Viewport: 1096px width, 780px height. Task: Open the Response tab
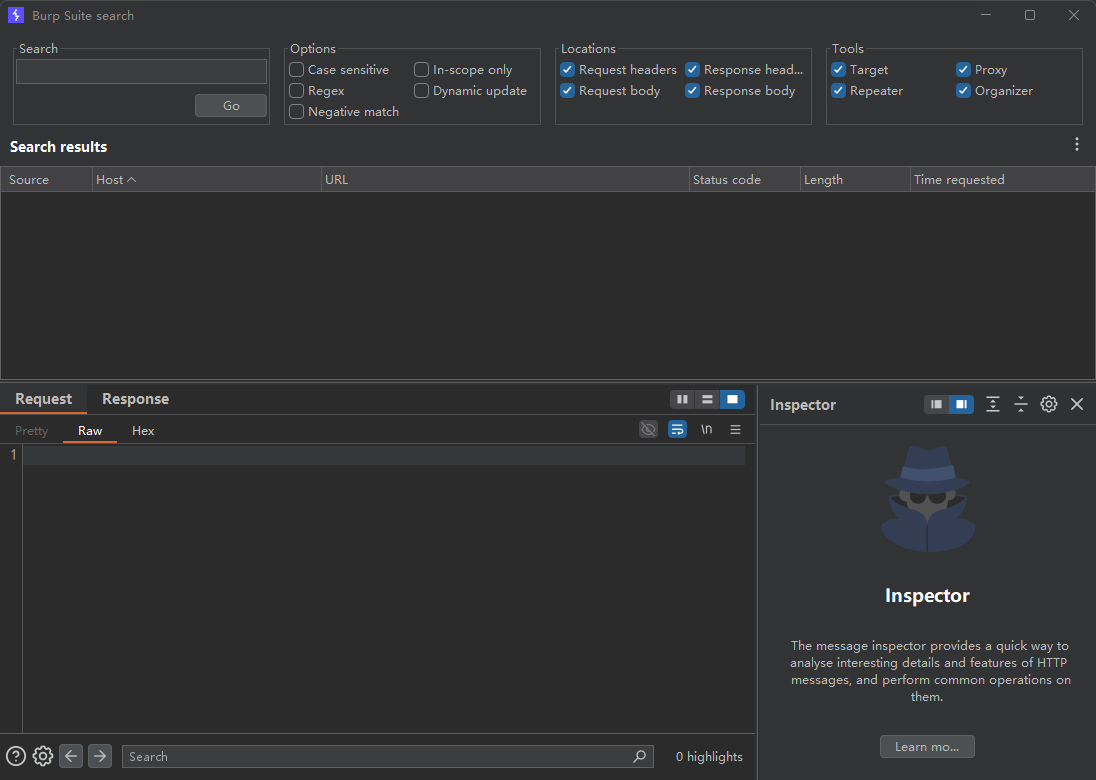pyautogui.click(x=136, y=398)
